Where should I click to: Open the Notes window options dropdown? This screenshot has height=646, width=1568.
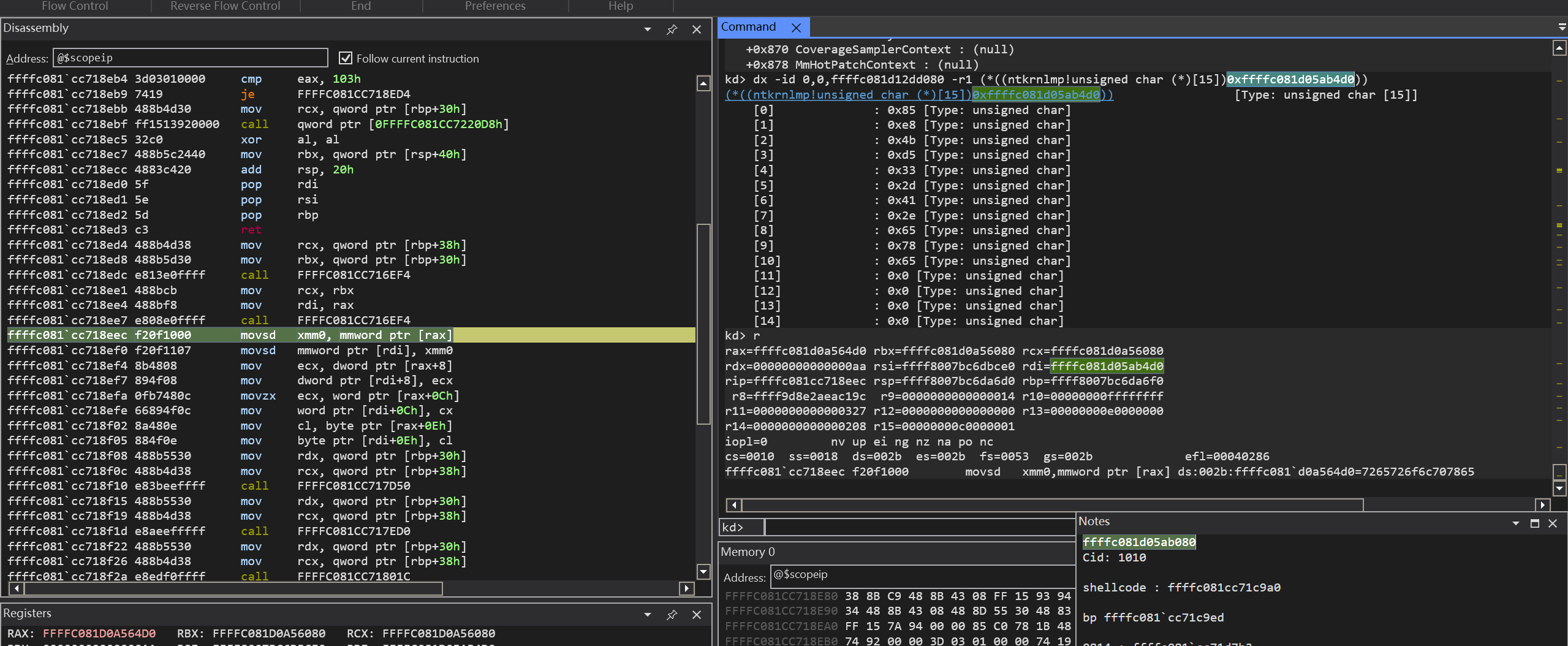pos(1515,523)
